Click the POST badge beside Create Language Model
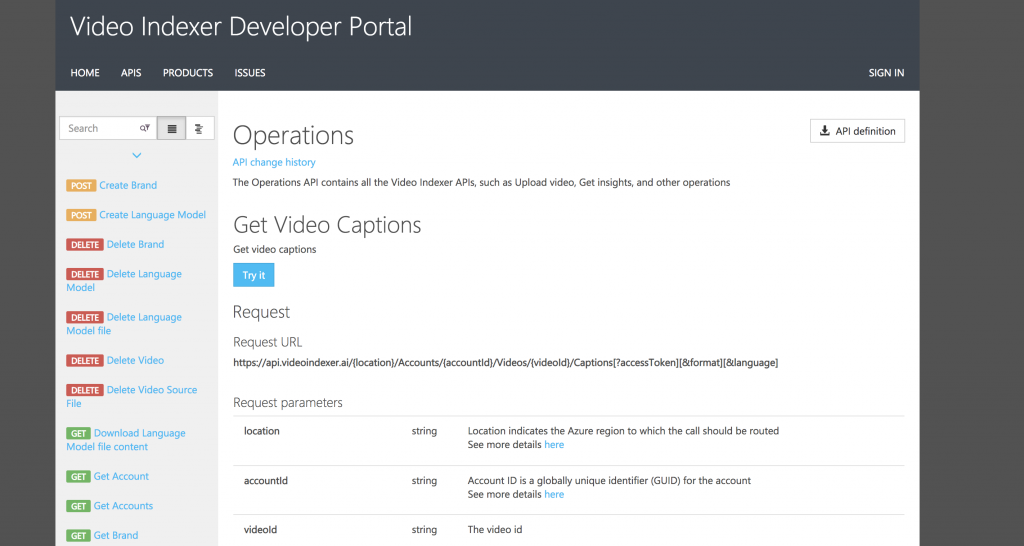The image size is (1024, 546). click(81, 215)
